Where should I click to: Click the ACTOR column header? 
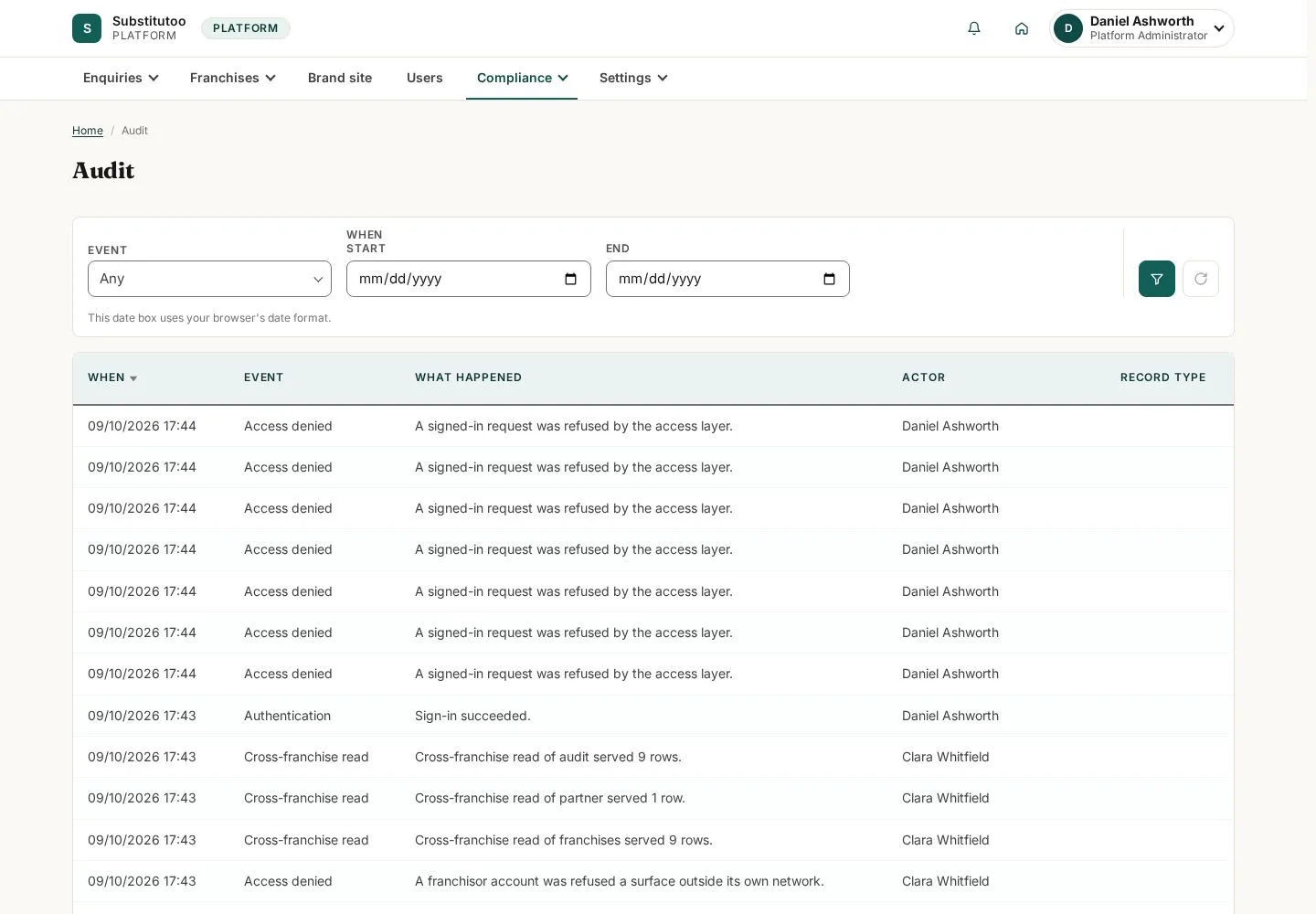click(924, 377)
